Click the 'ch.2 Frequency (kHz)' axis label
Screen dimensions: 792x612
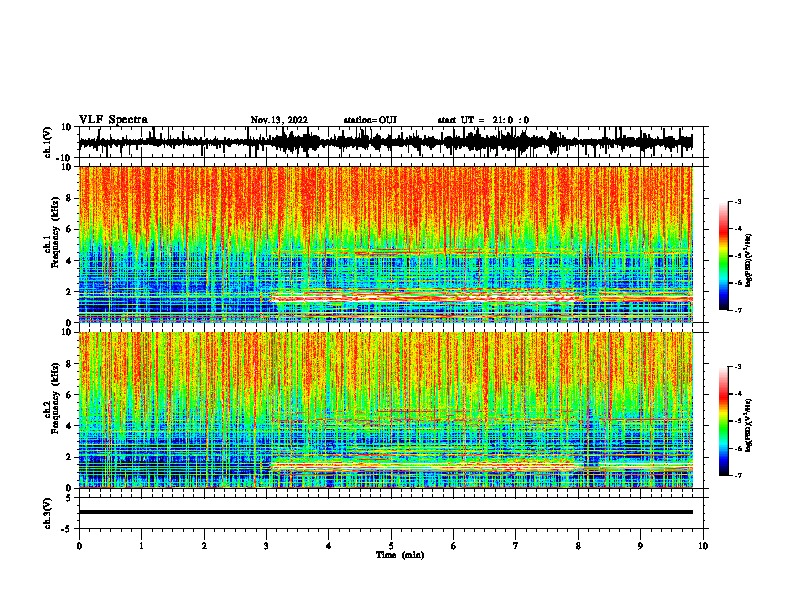pos(52,398)
